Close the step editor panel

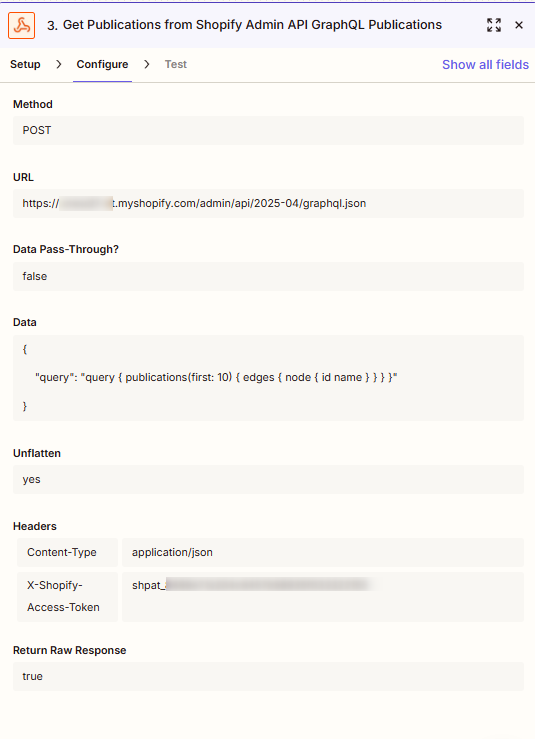(519, 25)
